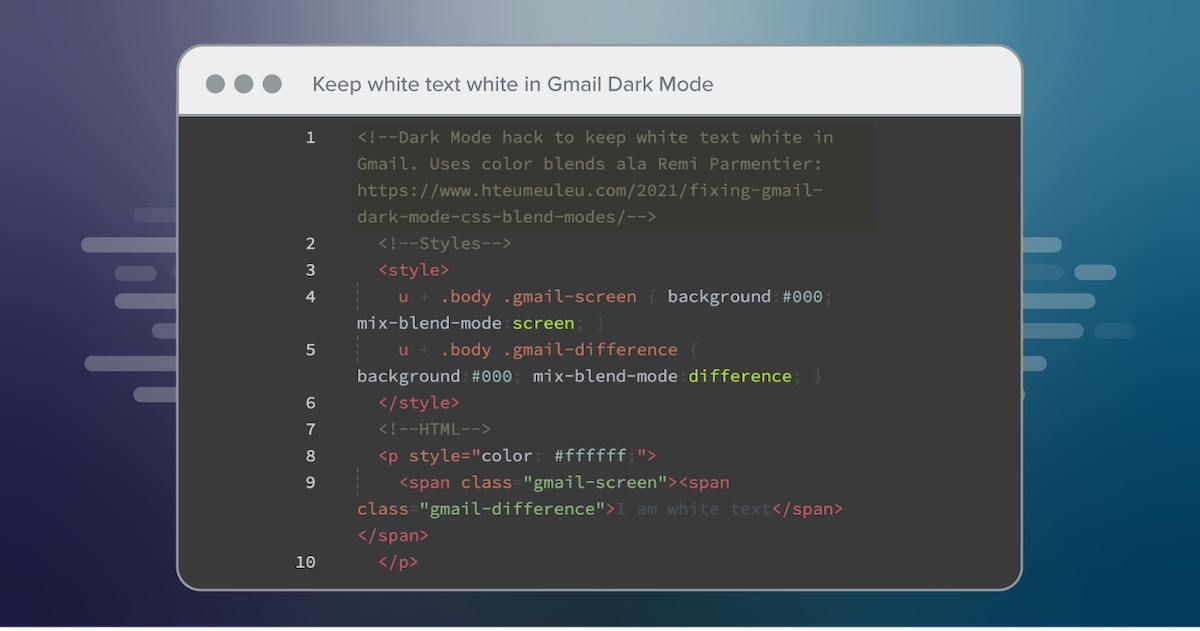Image resolution: width=1200 pixels, height=631 pixels.
Task: Click the '.gmail-screen' selector text
Action: 569,296
